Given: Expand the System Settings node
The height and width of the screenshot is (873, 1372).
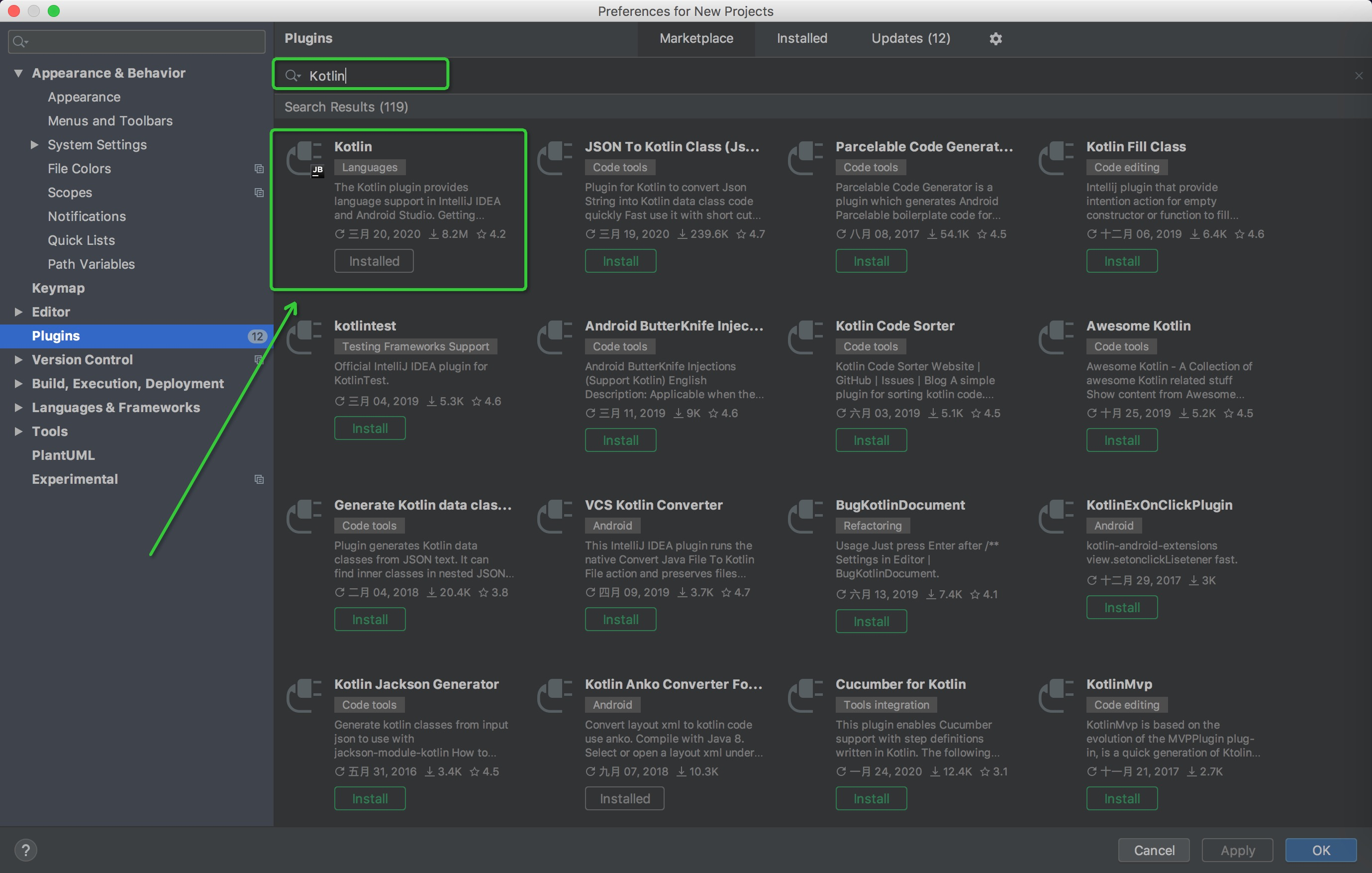Looking at the screenshot, I should click(34, 145).
